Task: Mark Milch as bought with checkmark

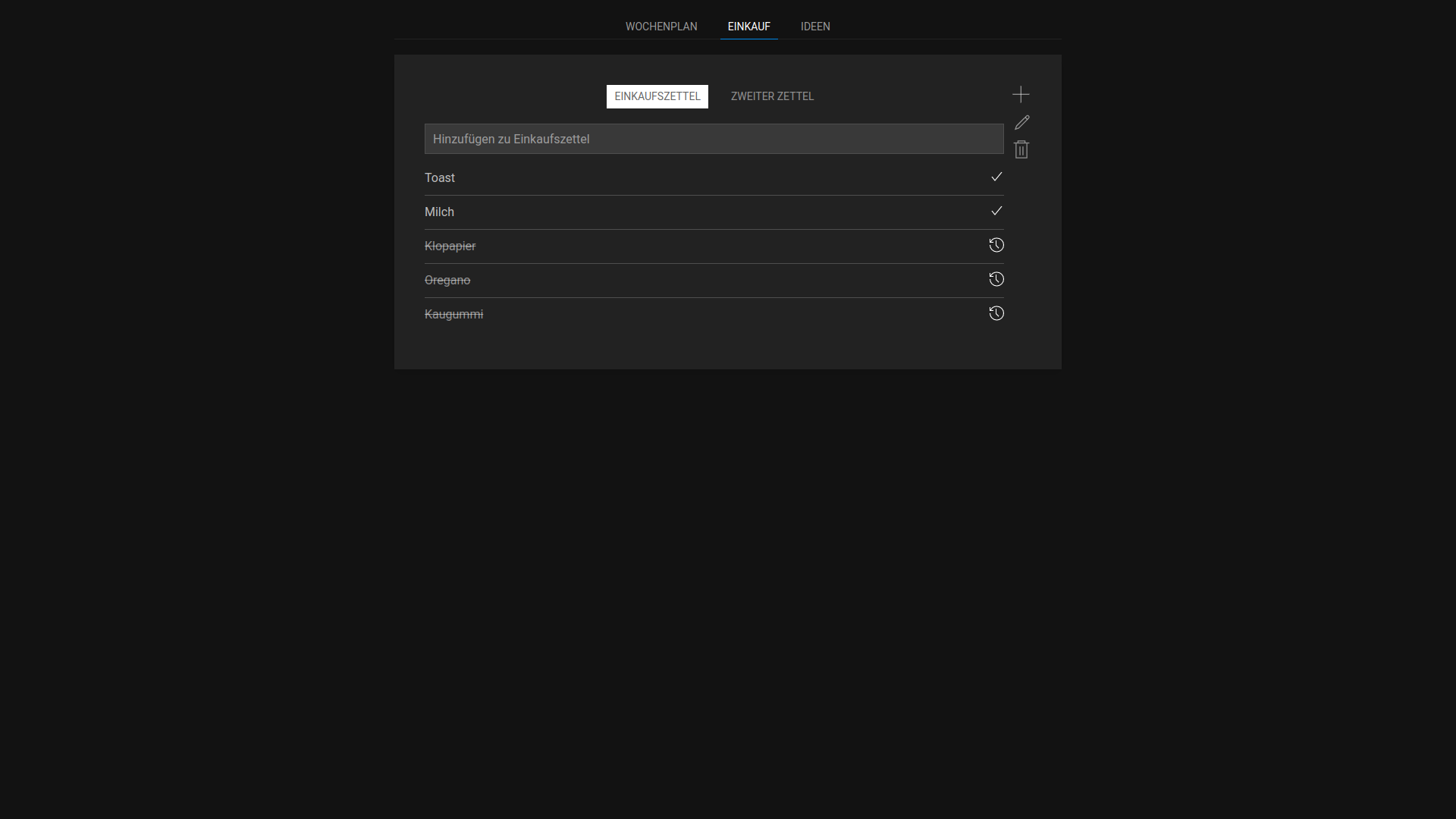Action: click(x=996, y=211)
